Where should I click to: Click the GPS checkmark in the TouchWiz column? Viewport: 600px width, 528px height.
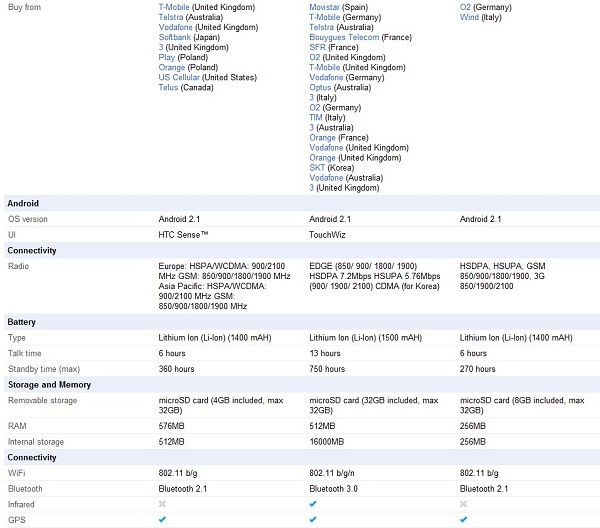coord(313,520)
